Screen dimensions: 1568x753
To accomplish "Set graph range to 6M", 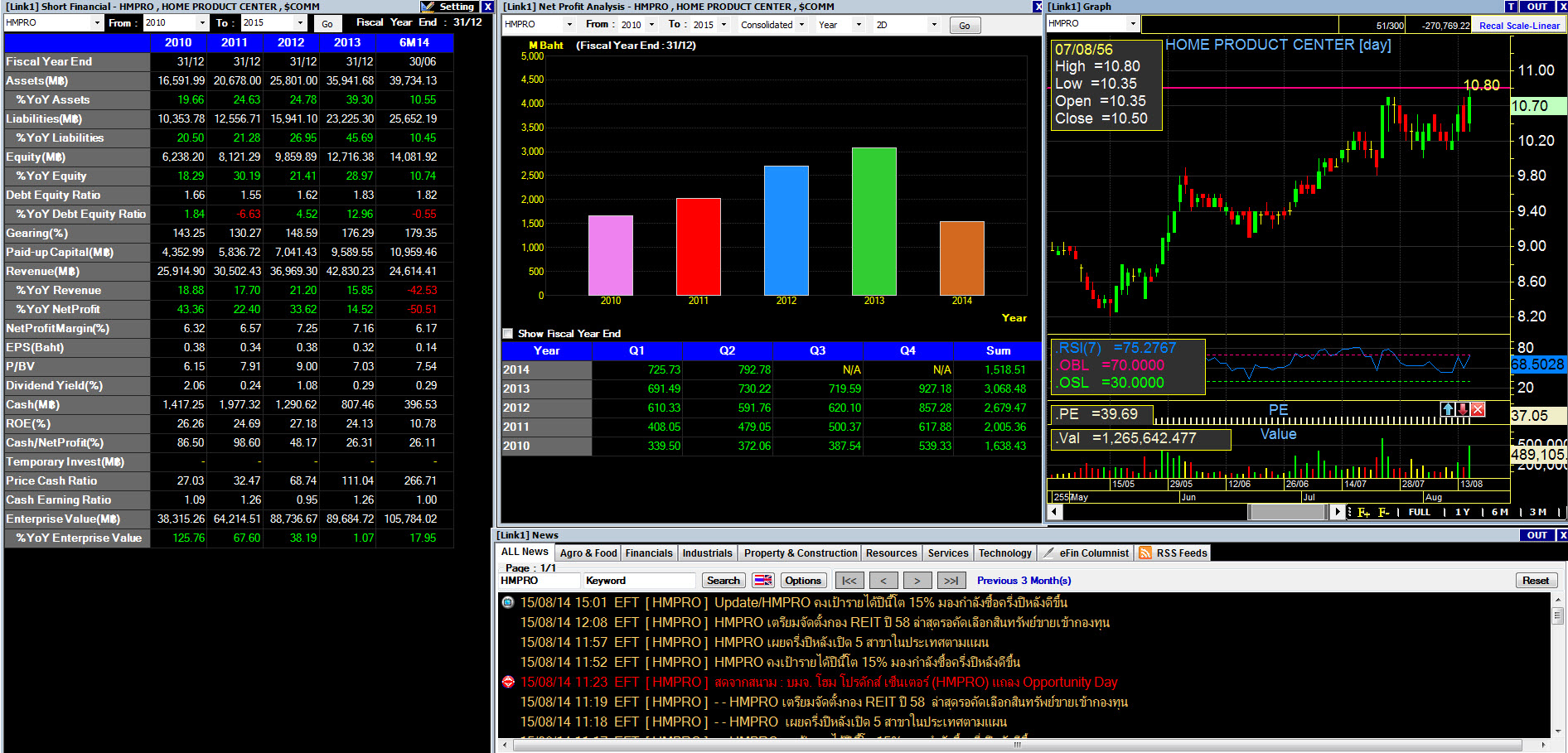I will (x=1500, y=512).
